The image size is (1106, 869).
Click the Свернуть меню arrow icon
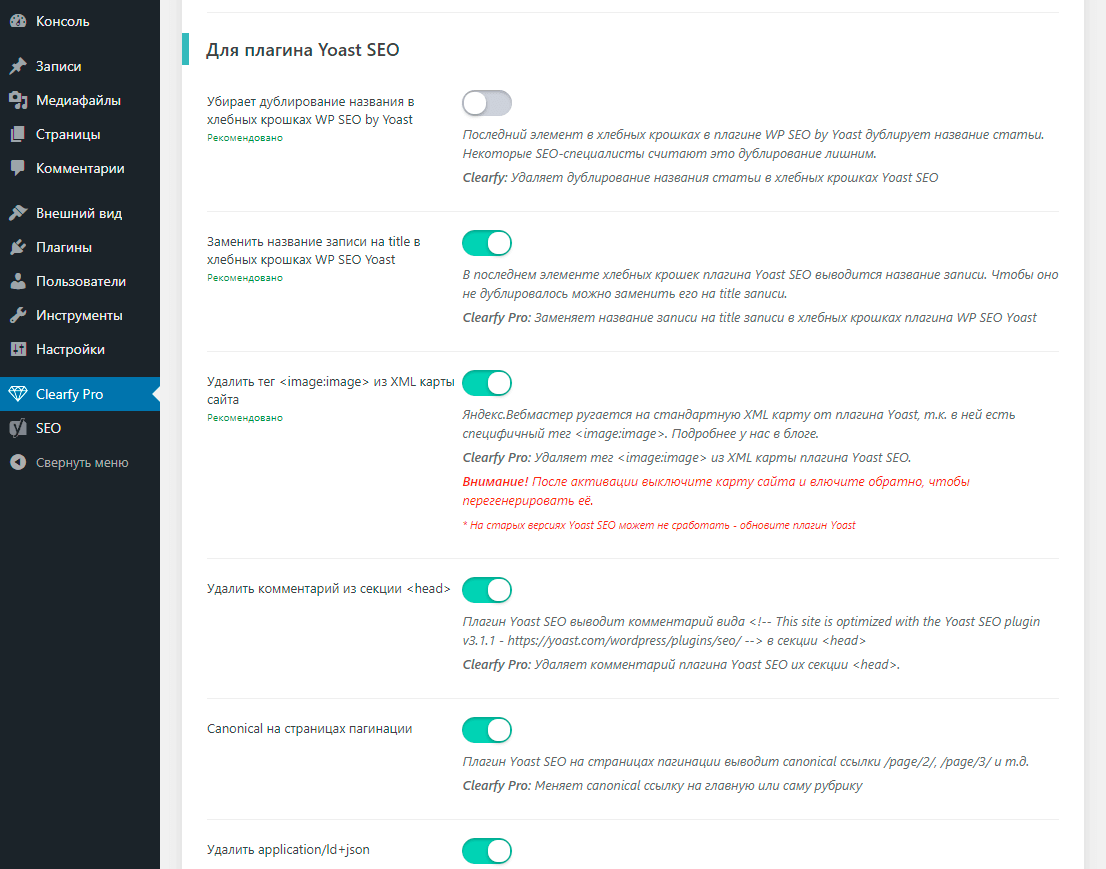(18, 462)
